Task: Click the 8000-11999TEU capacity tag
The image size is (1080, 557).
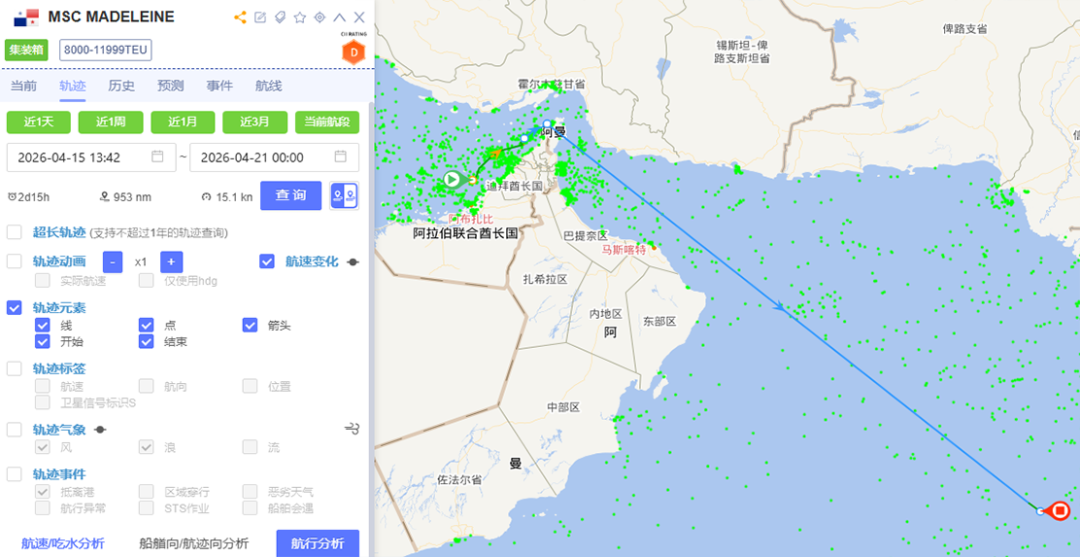Action: [106, 50]
